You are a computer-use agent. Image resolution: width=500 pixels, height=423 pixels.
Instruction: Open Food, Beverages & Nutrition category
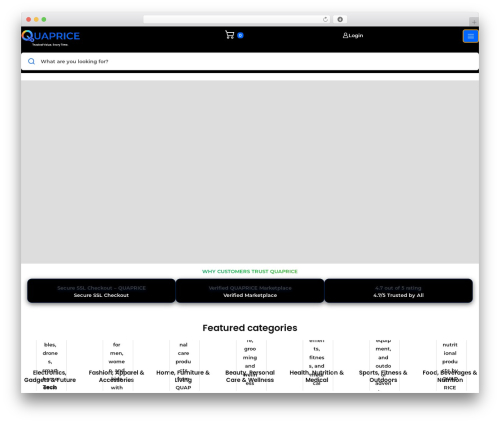click(450, 376)
